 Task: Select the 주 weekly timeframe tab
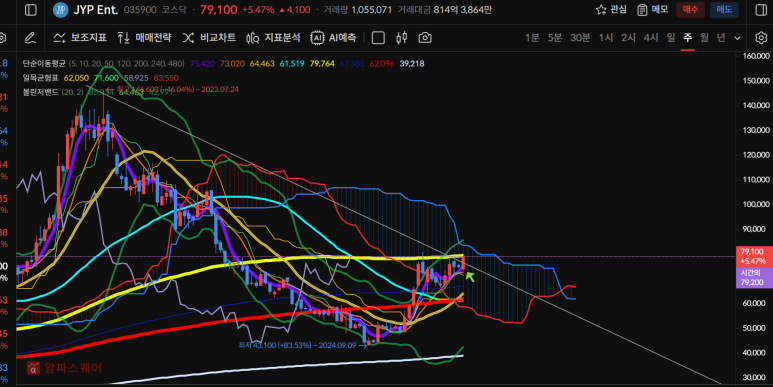688,38
